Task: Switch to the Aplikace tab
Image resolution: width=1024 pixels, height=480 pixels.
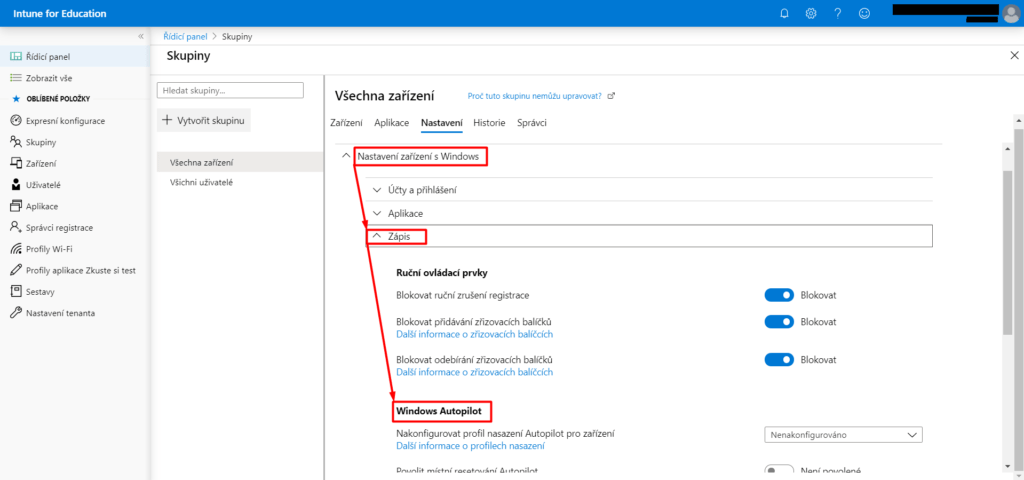Action: tap(391, 123)
